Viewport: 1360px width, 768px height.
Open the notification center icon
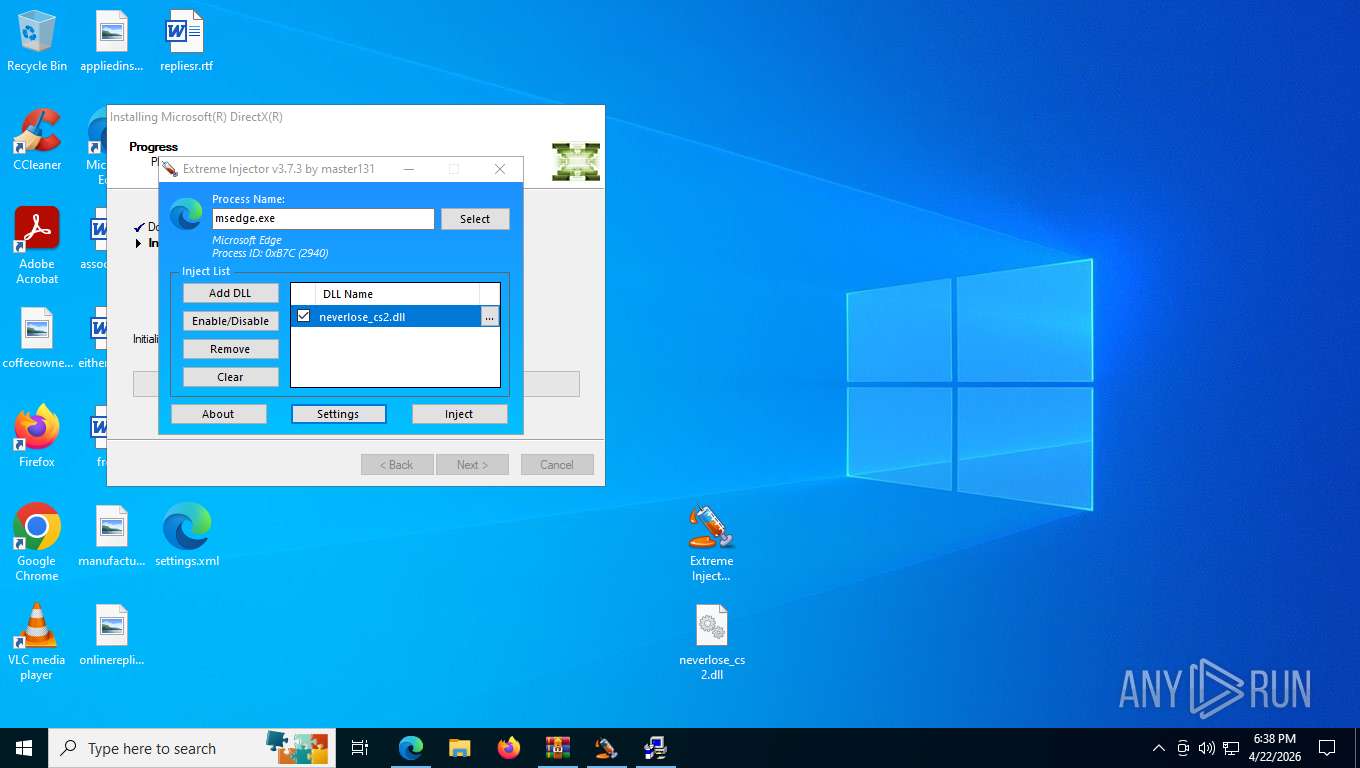(x=1327, y=748)
